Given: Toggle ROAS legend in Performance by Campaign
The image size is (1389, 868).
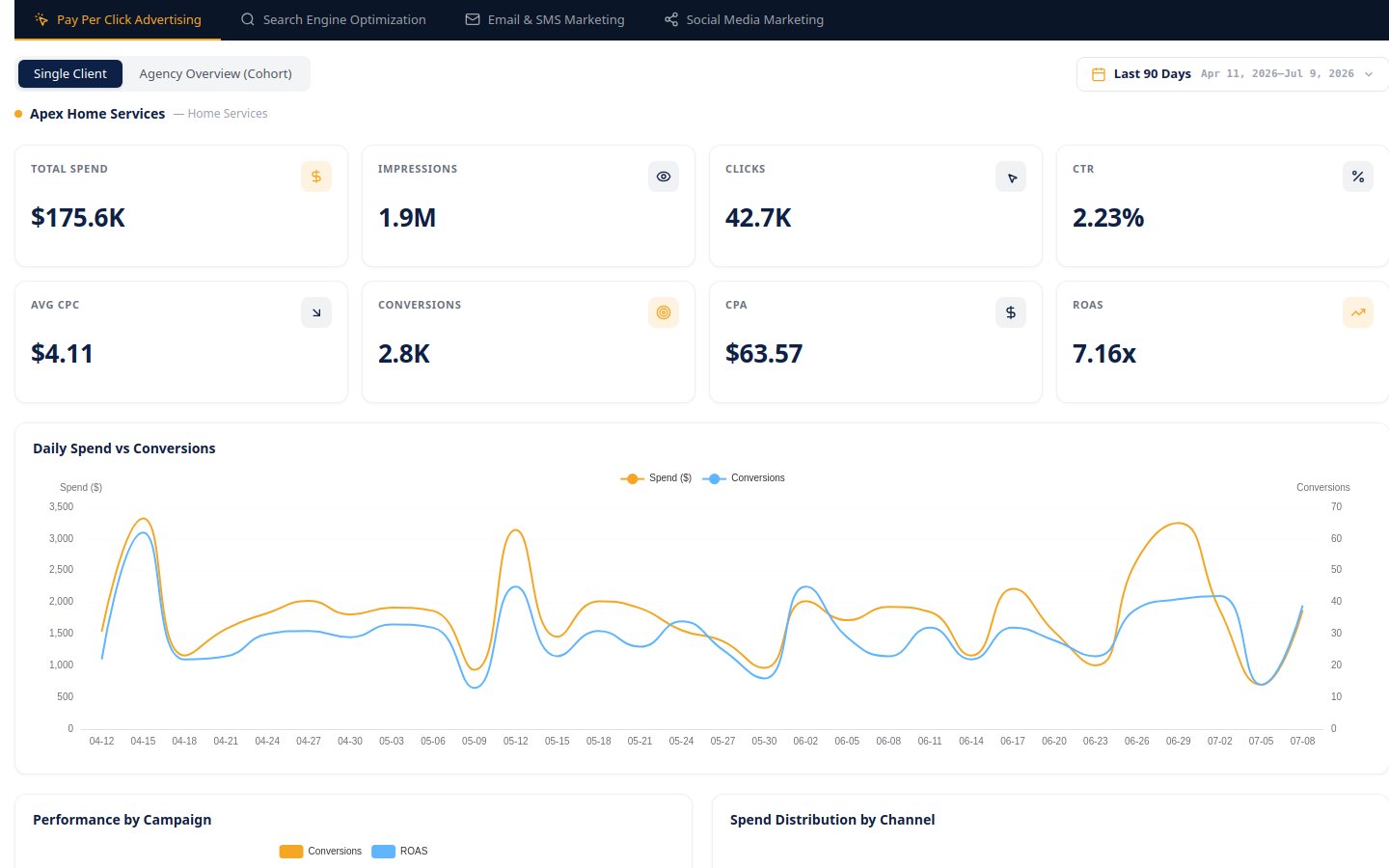Looking at the screenshot, I should pyautogui.click(x=399, y=852).
